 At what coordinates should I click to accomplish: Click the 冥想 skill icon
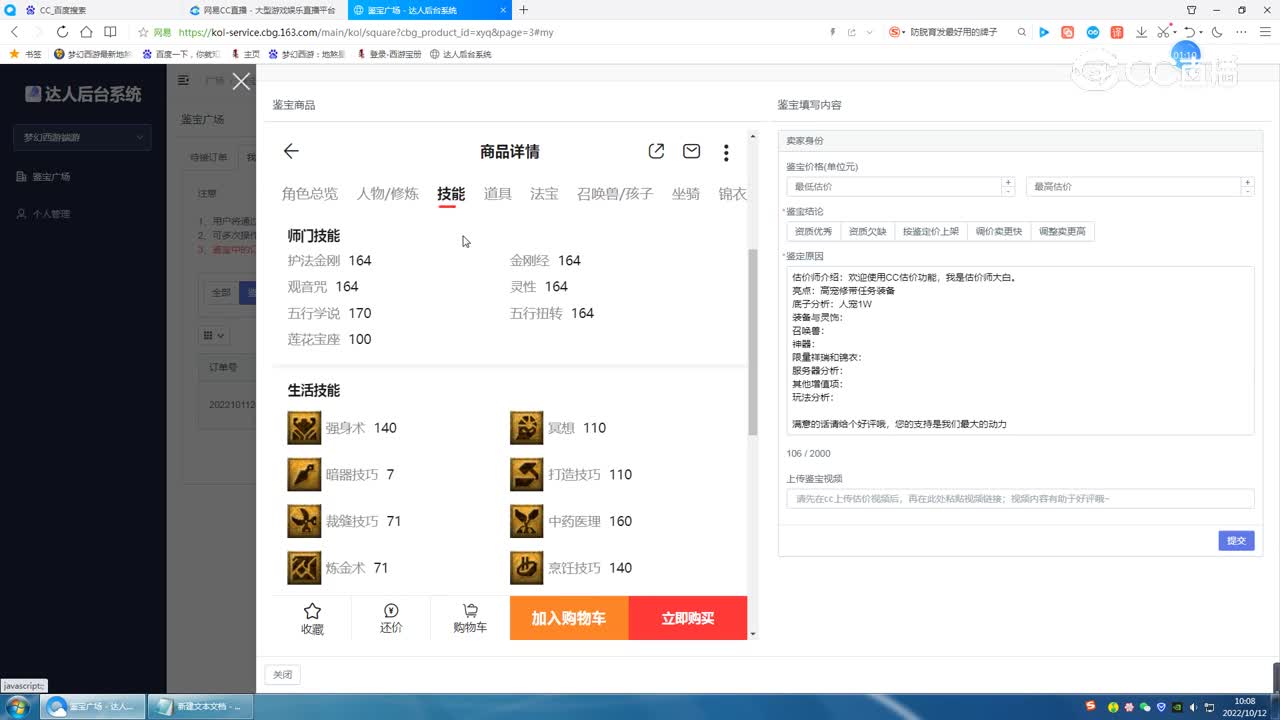tap(526, 428)
